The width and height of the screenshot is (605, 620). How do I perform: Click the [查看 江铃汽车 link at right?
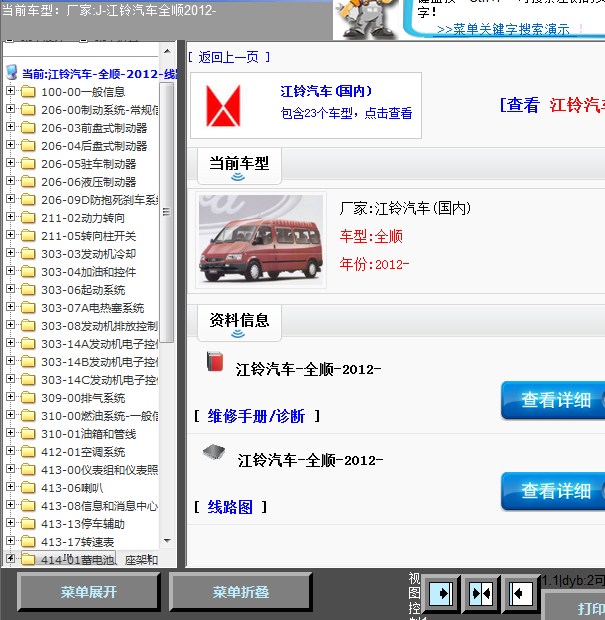click(x=552, y=105)
